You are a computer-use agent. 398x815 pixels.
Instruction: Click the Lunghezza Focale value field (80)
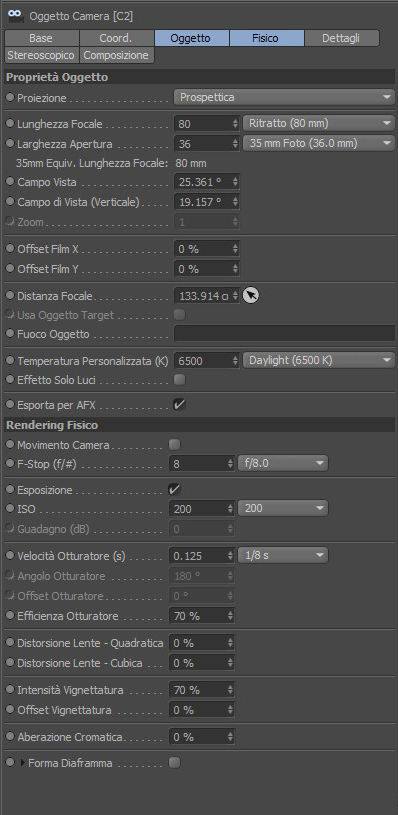203,124
